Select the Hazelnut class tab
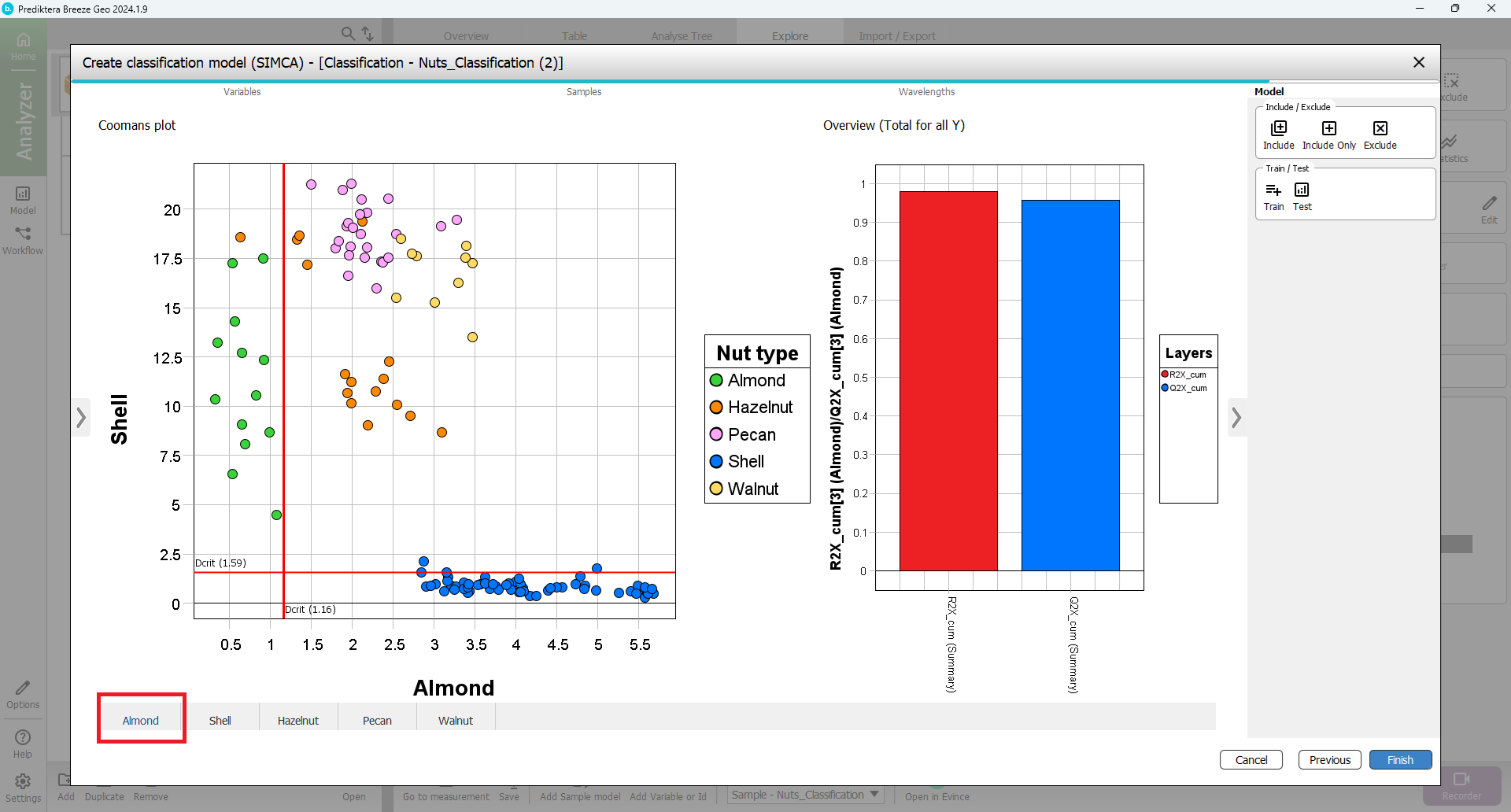The width and height of the screenshot is (1511, 812). pyautogui.click(x=297, y=720)
